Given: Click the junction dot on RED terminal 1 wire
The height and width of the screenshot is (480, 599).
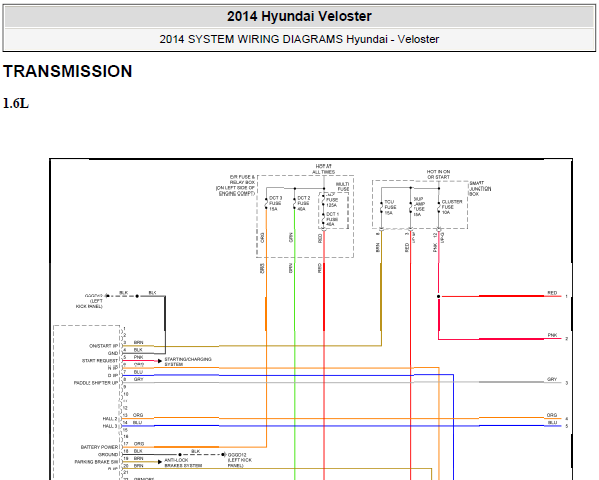Looking at the screenshot, I should [x=439, y=296].
